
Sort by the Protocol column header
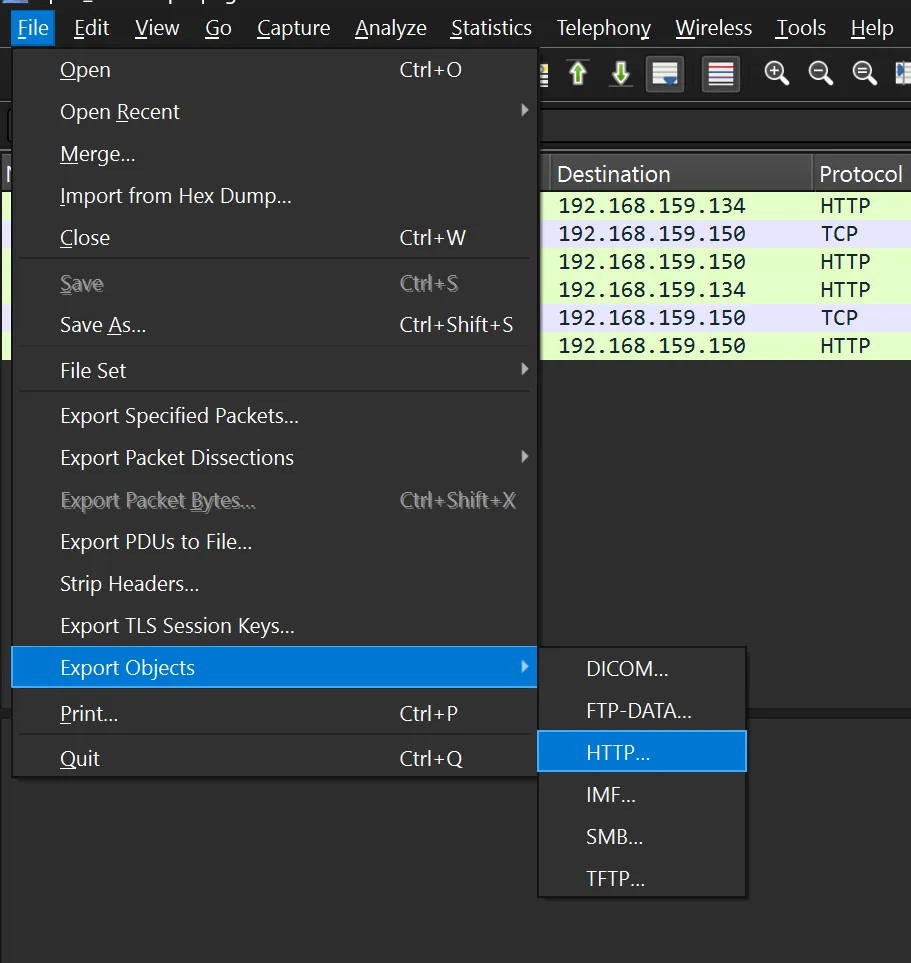point(862,174)
